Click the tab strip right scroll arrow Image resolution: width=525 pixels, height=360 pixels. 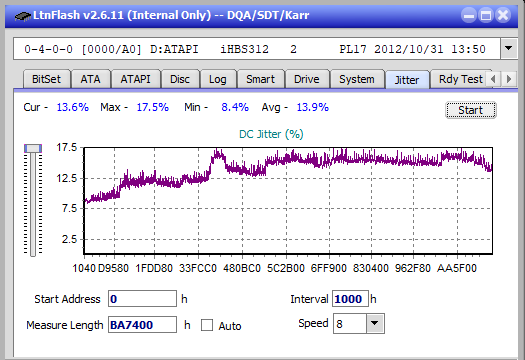coord(509,79)
